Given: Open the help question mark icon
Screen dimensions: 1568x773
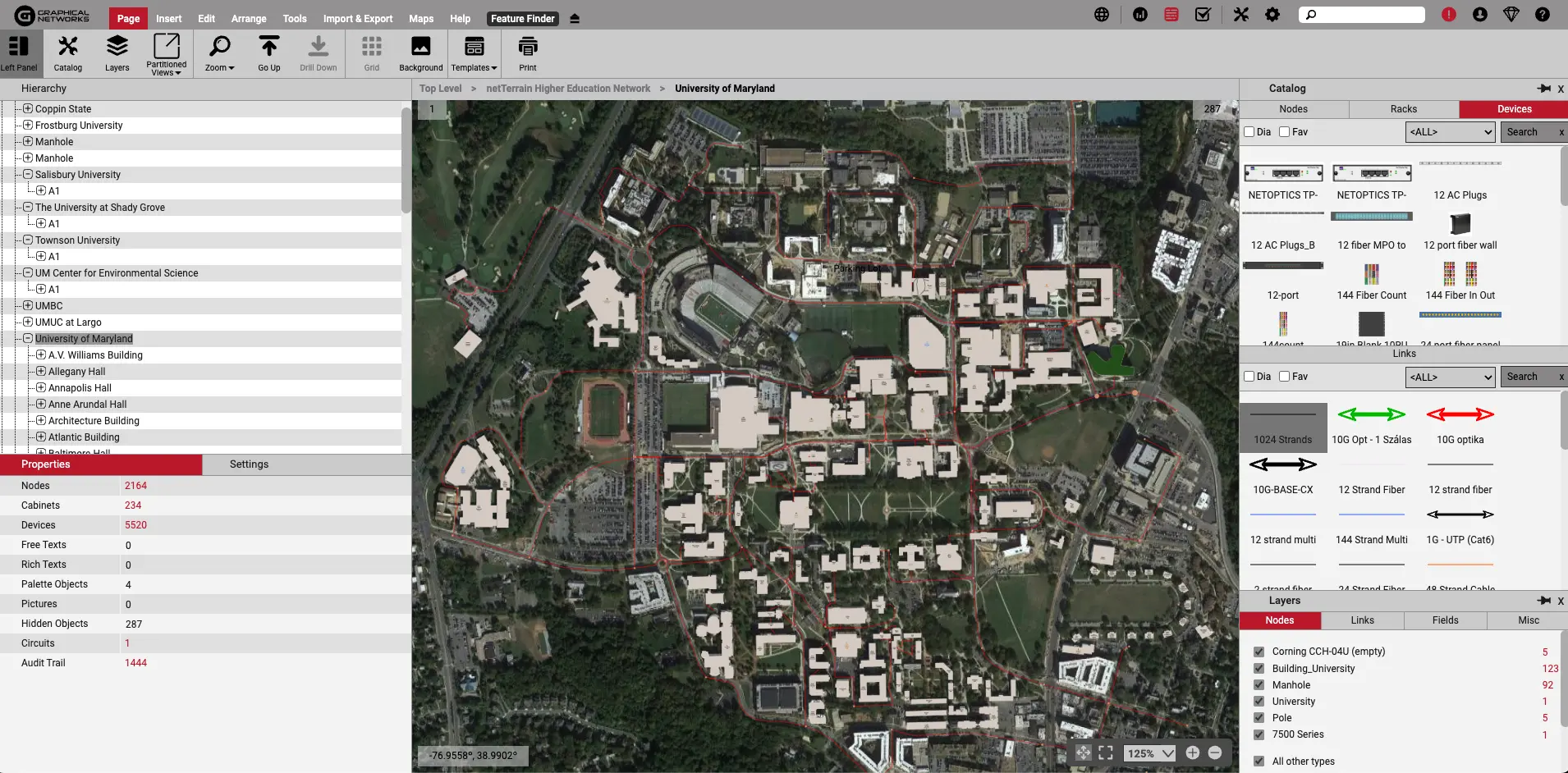Looking at the screenshot, I should click(x=1543, y=15).
